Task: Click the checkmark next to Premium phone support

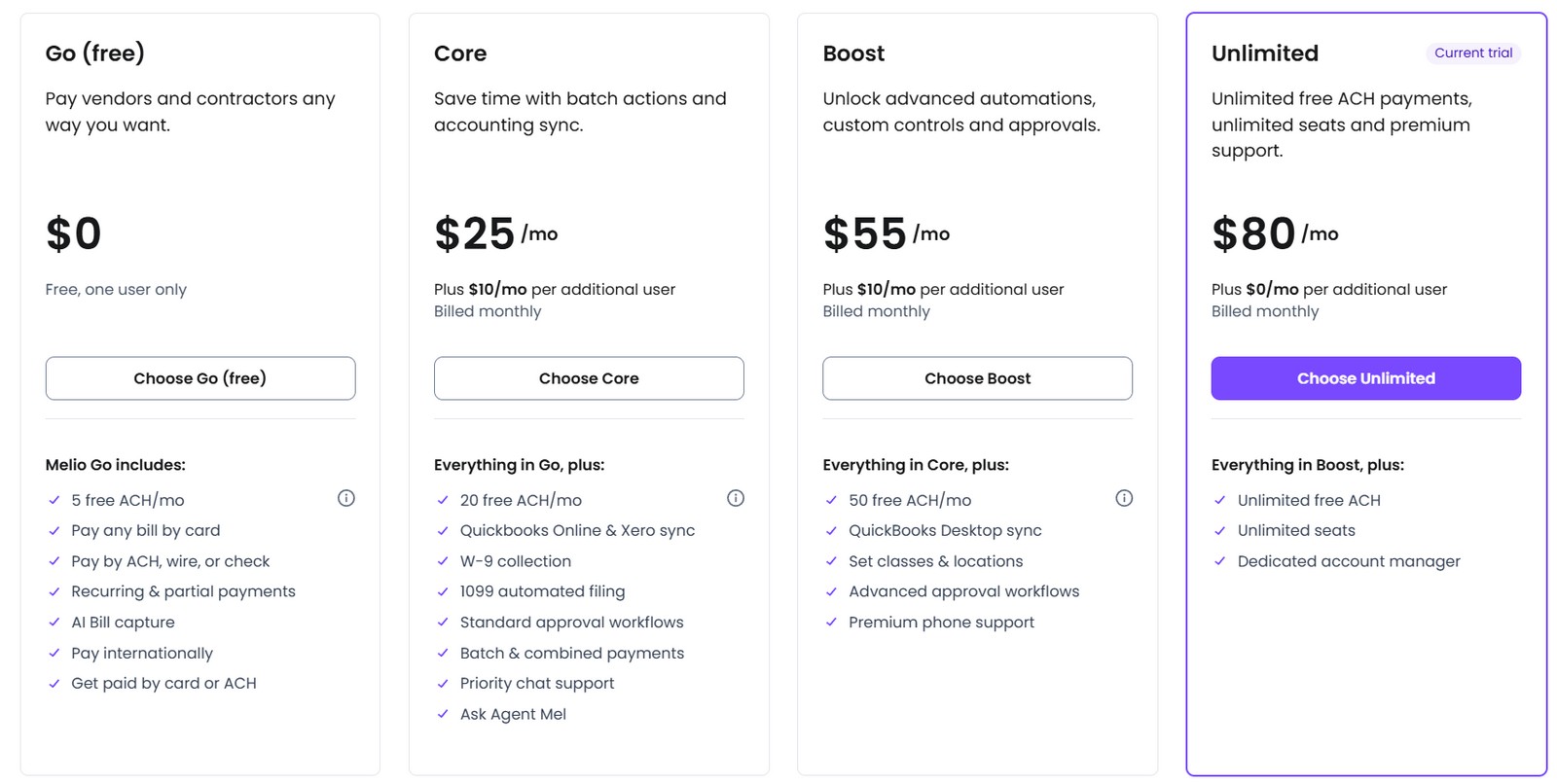Action: [831, 622]
